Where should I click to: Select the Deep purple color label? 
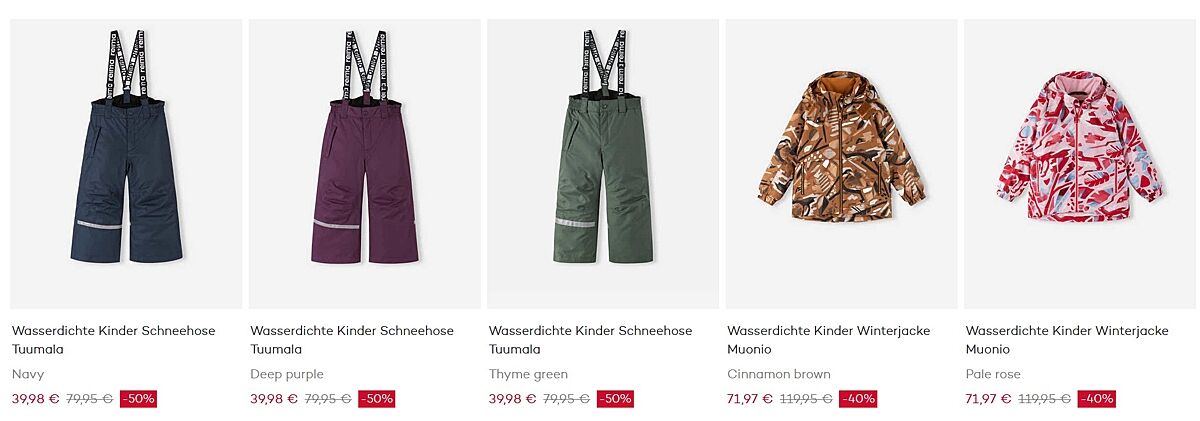287,374
